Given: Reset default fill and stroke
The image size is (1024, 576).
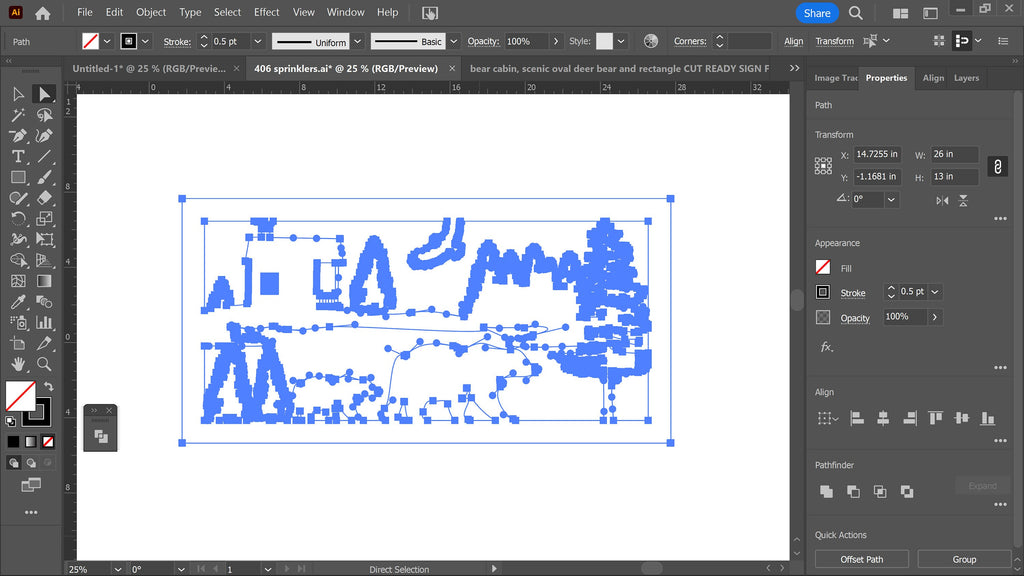Looking at the screenshot, I should coord(10,421).
